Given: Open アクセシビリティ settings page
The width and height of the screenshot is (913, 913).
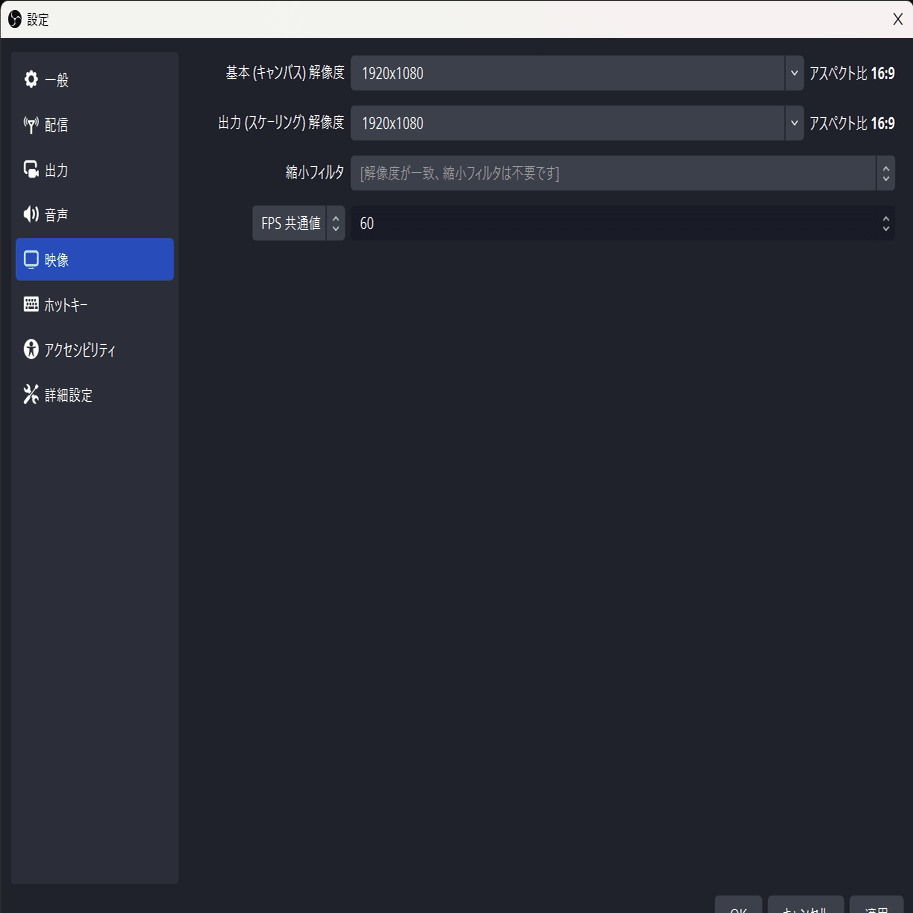Looking at the screenshot, I should [x=95, y=349].
